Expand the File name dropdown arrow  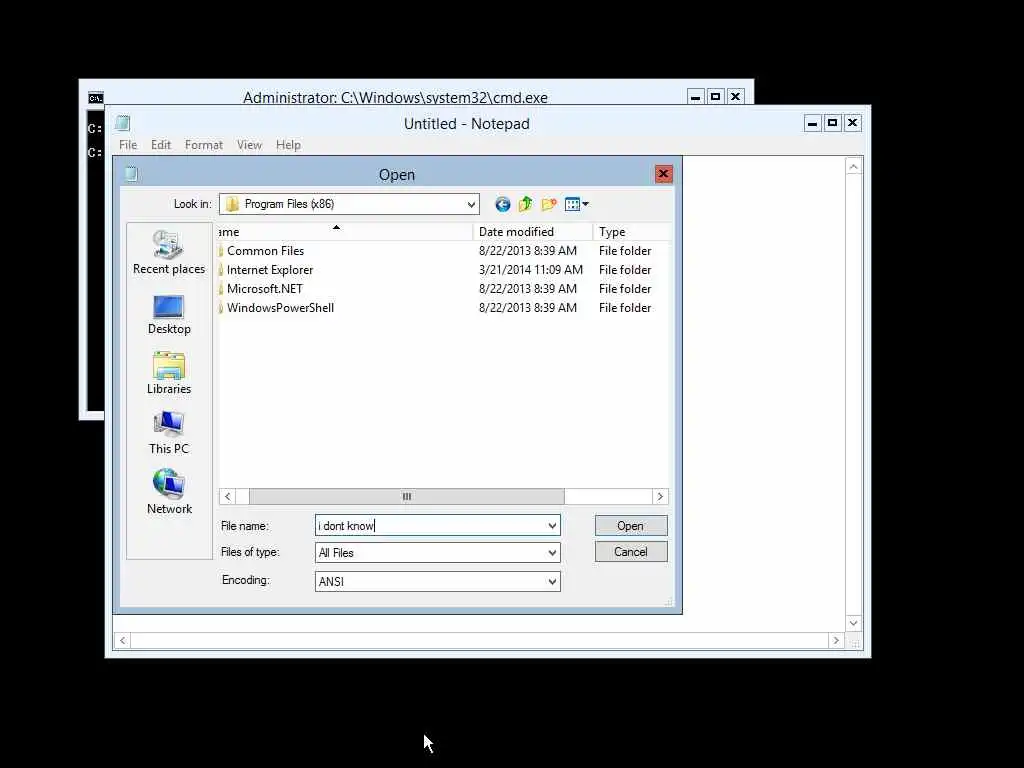(552, 526)
